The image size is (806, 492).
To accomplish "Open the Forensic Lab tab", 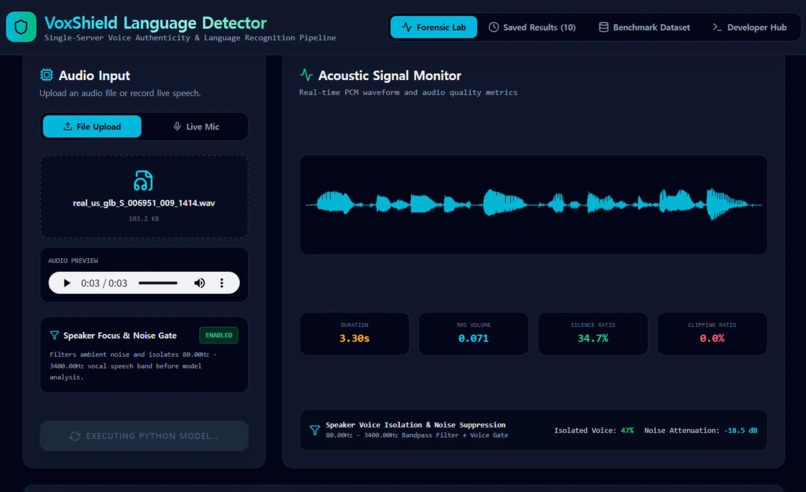I will [433, 27].
